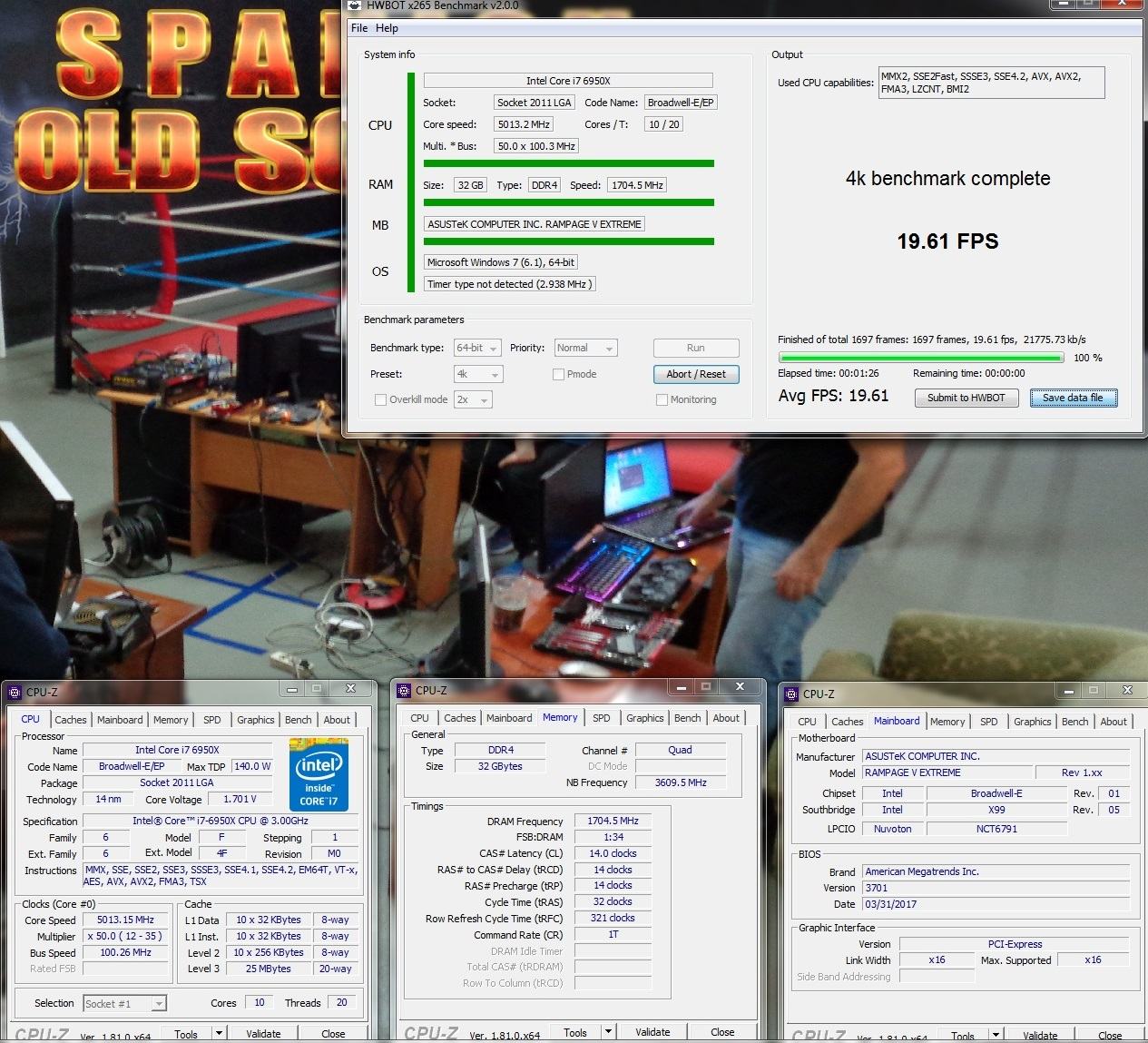1148x1043 pixels.
Task: Click the CPU-Z icon in the Mainboard window title bar
Action: point(791,694)
